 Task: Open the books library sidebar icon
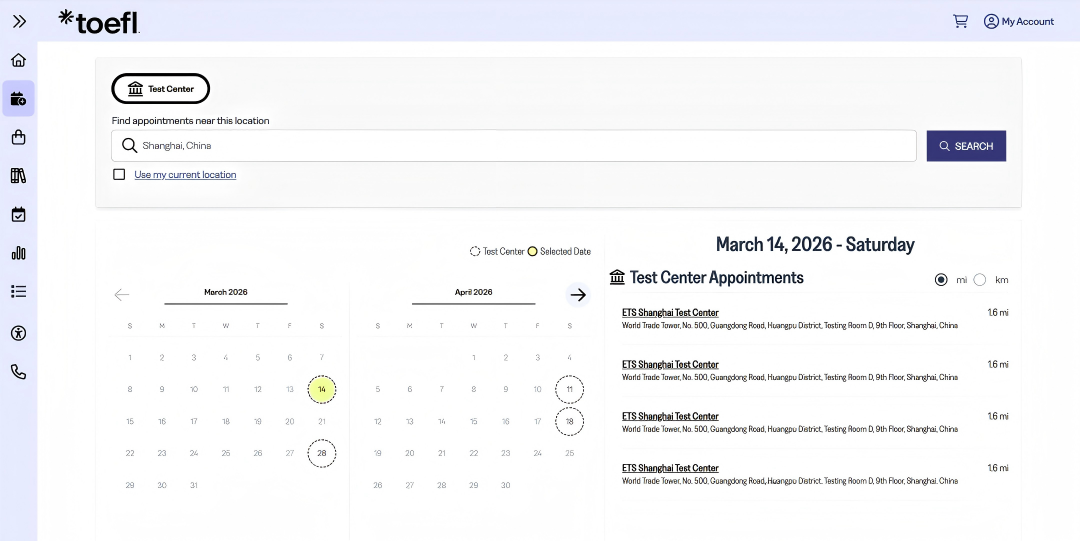click(18, 176)
